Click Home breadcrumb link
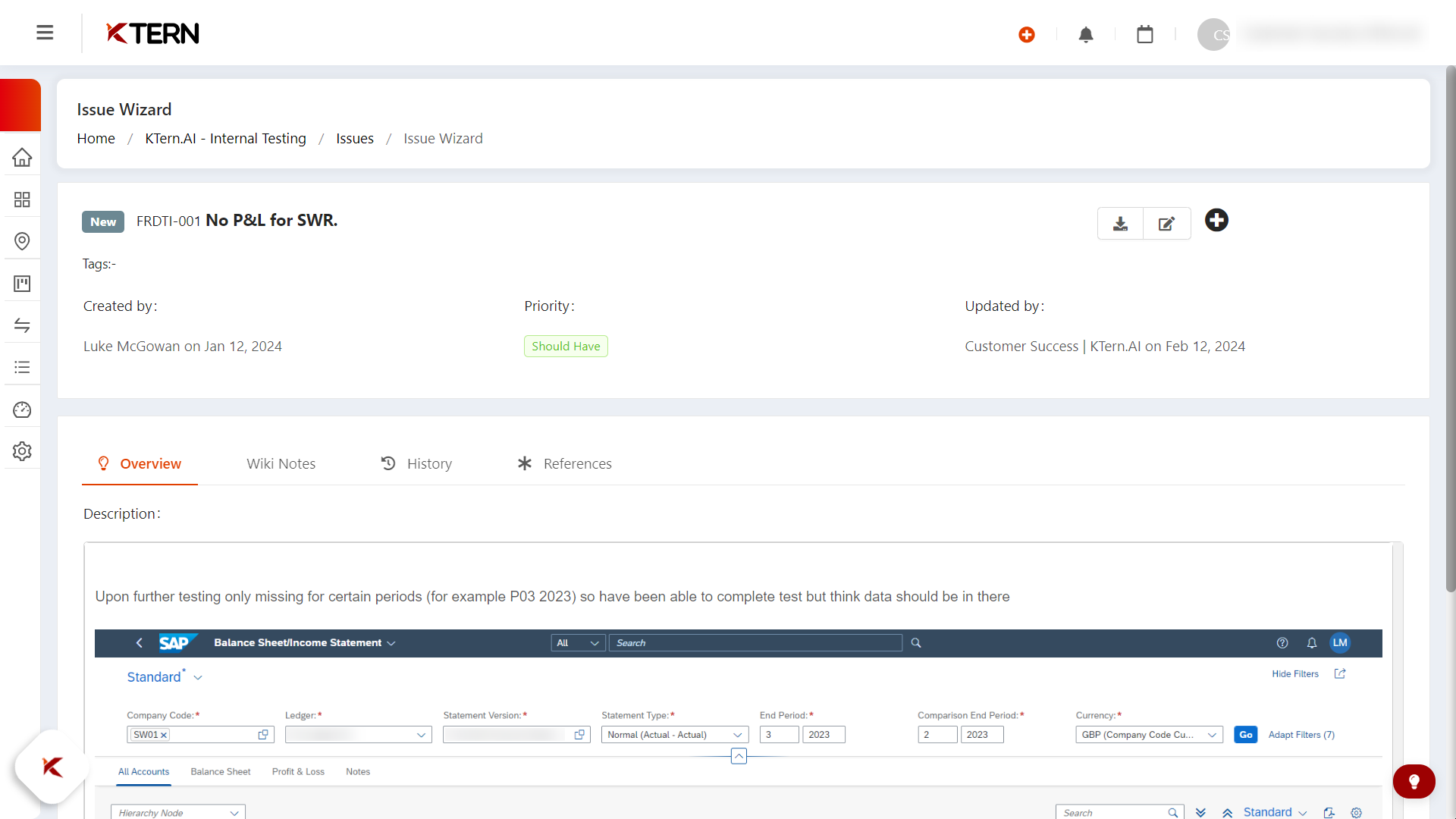The image size is (1456, 819). (x=96, y=138)
